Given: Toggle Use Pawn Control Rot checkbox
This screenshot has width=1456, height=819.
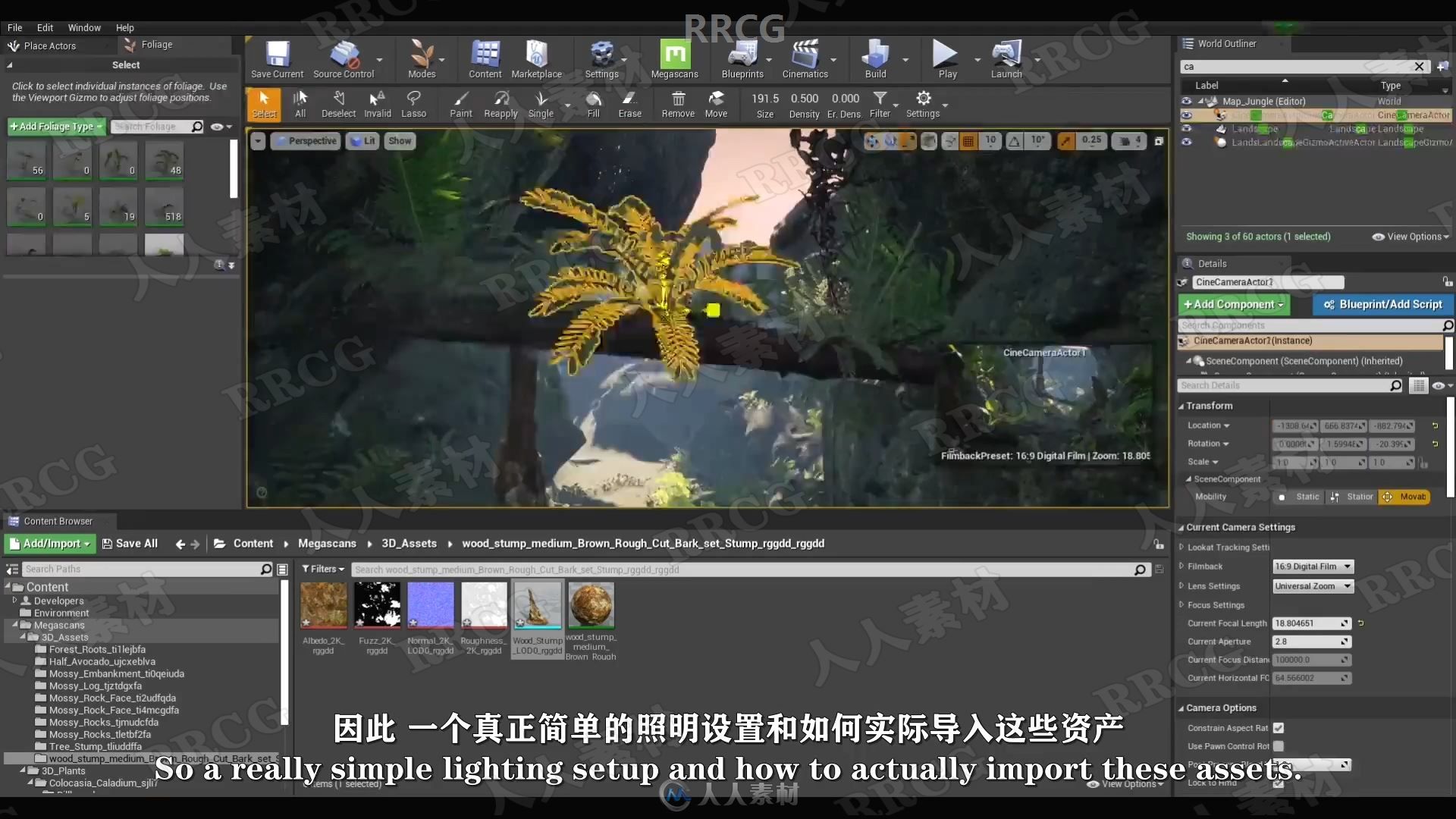Looking at the screenshot, I should [1279, 746].
